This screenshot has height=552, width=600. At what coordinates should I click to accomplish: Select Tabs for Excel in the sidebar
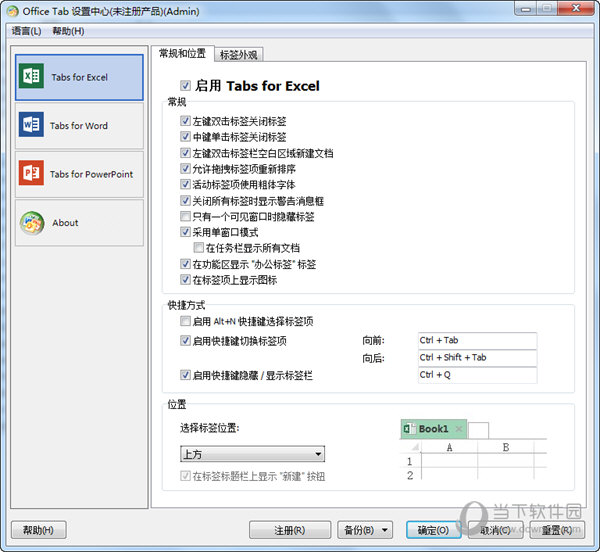click(x=79, y=77)
